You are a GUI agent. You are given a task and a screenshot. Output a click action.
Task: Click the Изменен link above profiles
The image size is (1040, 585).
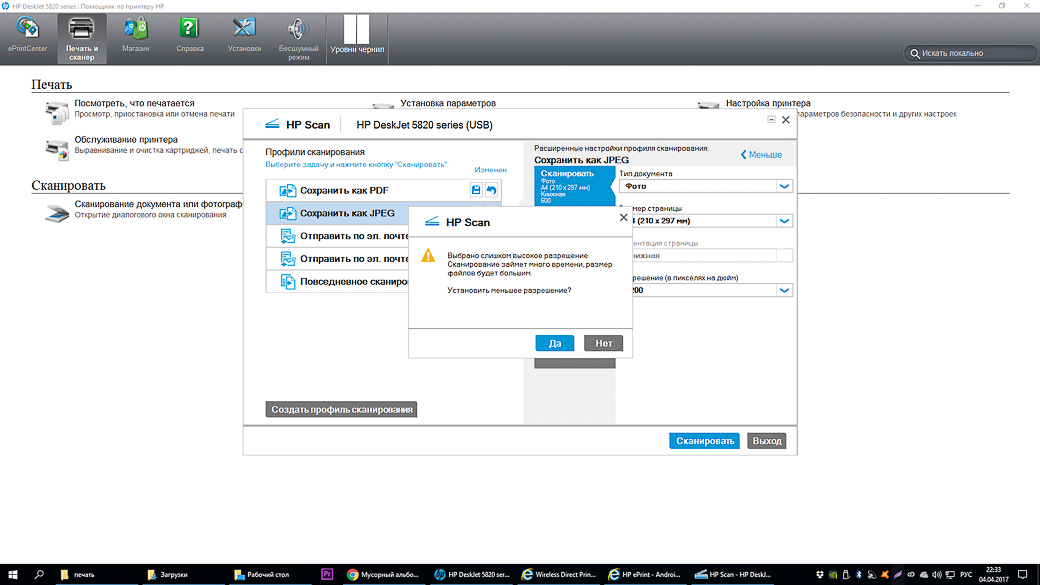coord(490,170)
